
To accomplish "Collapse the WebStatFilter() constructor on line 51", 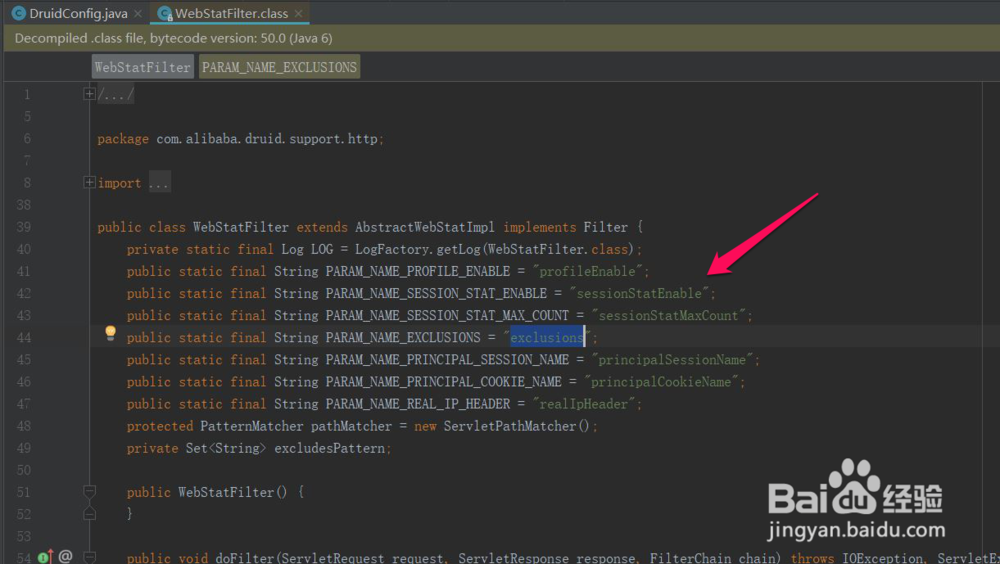I will [x=89, y=491].
